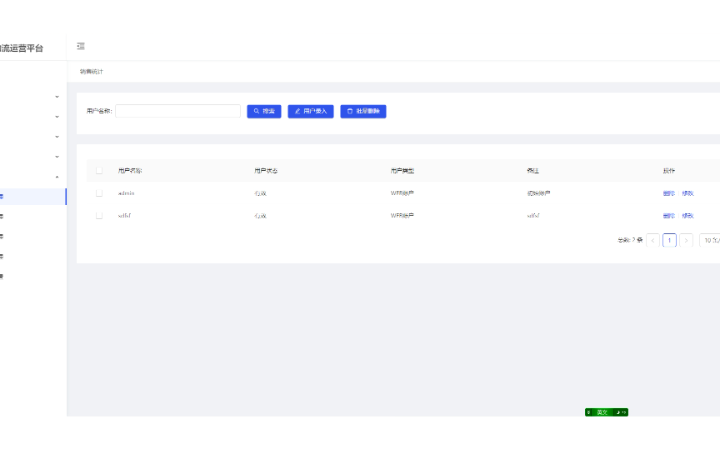Screen dimensions: 720x450
Task: Check the checkbox for the second user row
Action: (99, 215)
